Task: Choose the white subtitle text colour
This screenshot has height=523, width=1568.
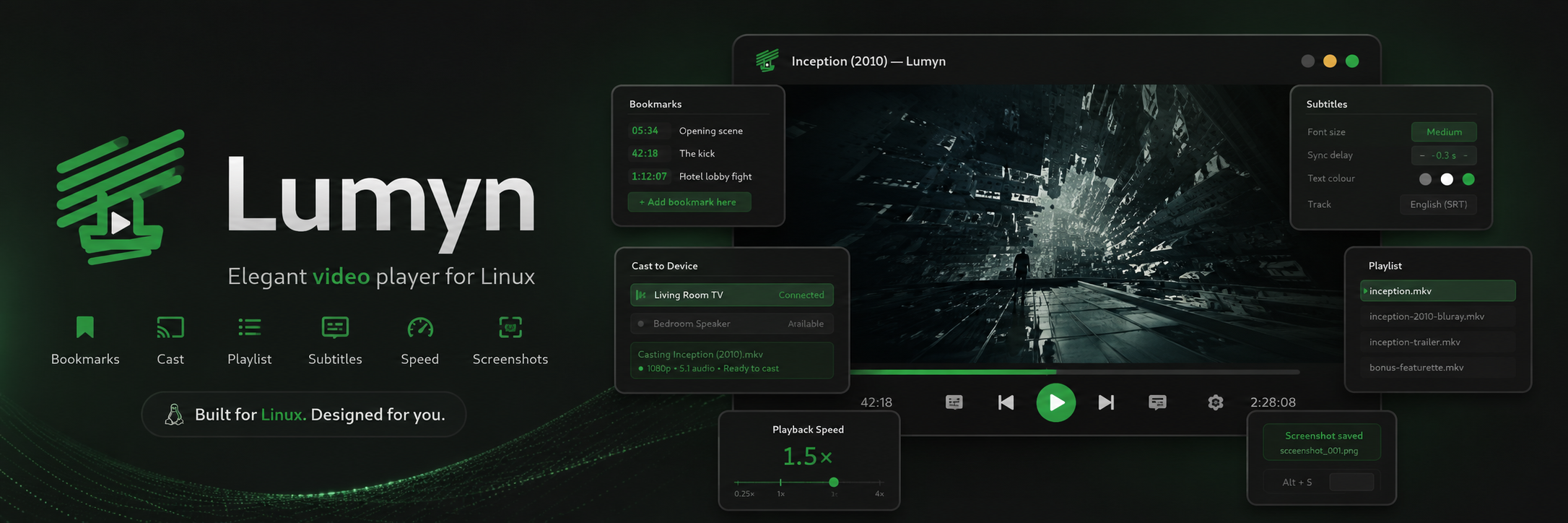Action: click(x=1447, y=179)
